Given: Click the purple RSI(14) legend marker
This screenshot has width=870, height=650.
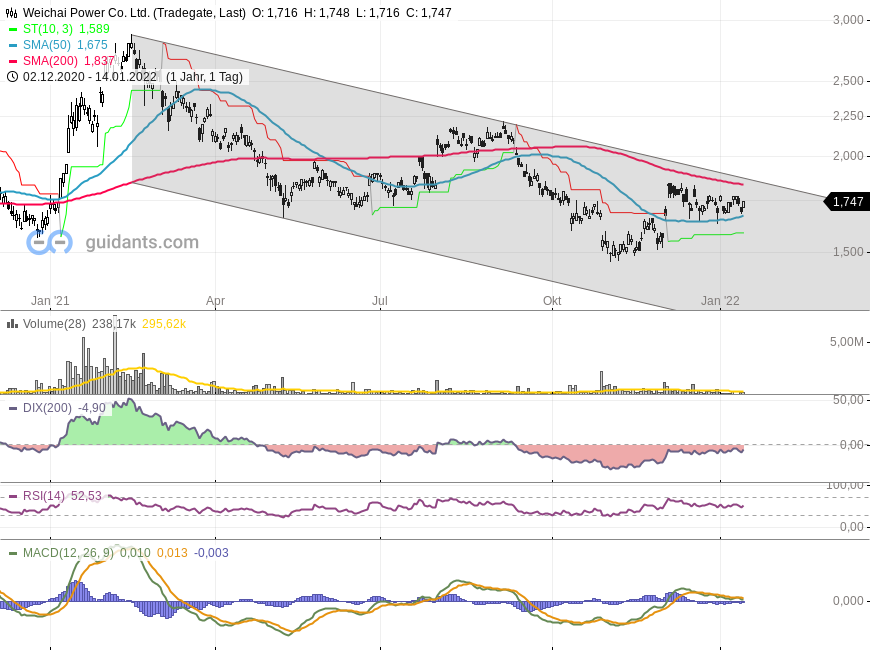Looking at the screenshot, I should [13, 496].
